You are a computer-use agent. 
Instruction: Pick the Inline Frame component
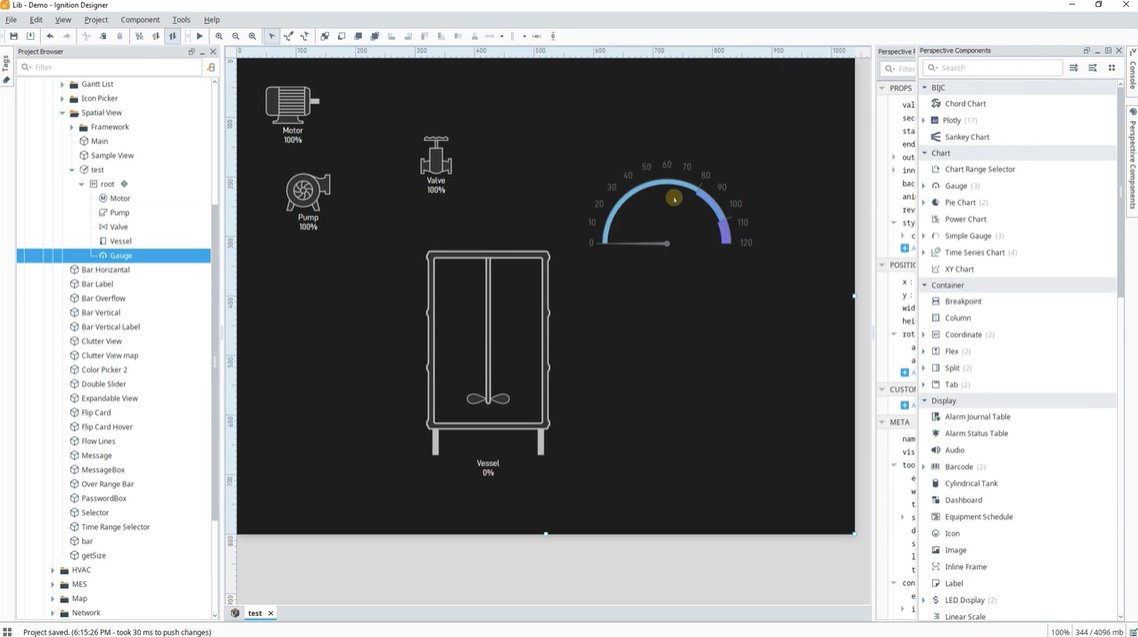point(965,567)
